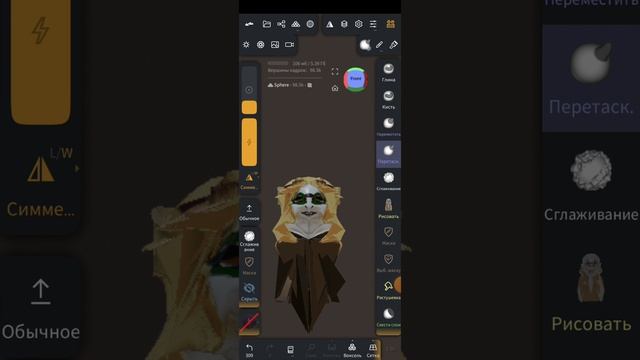The height and width of the screenshot is (360, 640).
Task: Open the orange paint color swatch
Action: [249, 107]
